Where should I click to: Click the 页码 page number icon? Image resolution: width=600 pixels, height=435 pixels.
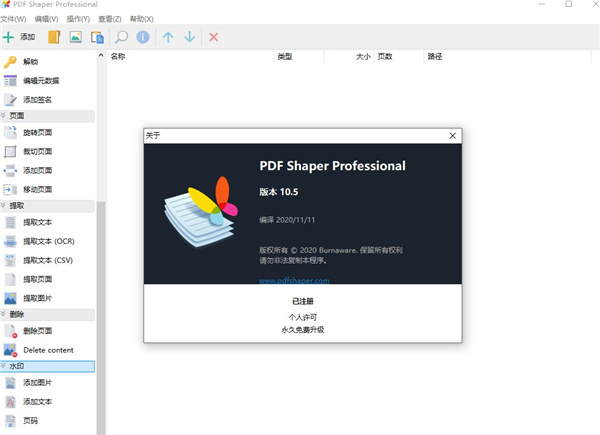[10, 421]
